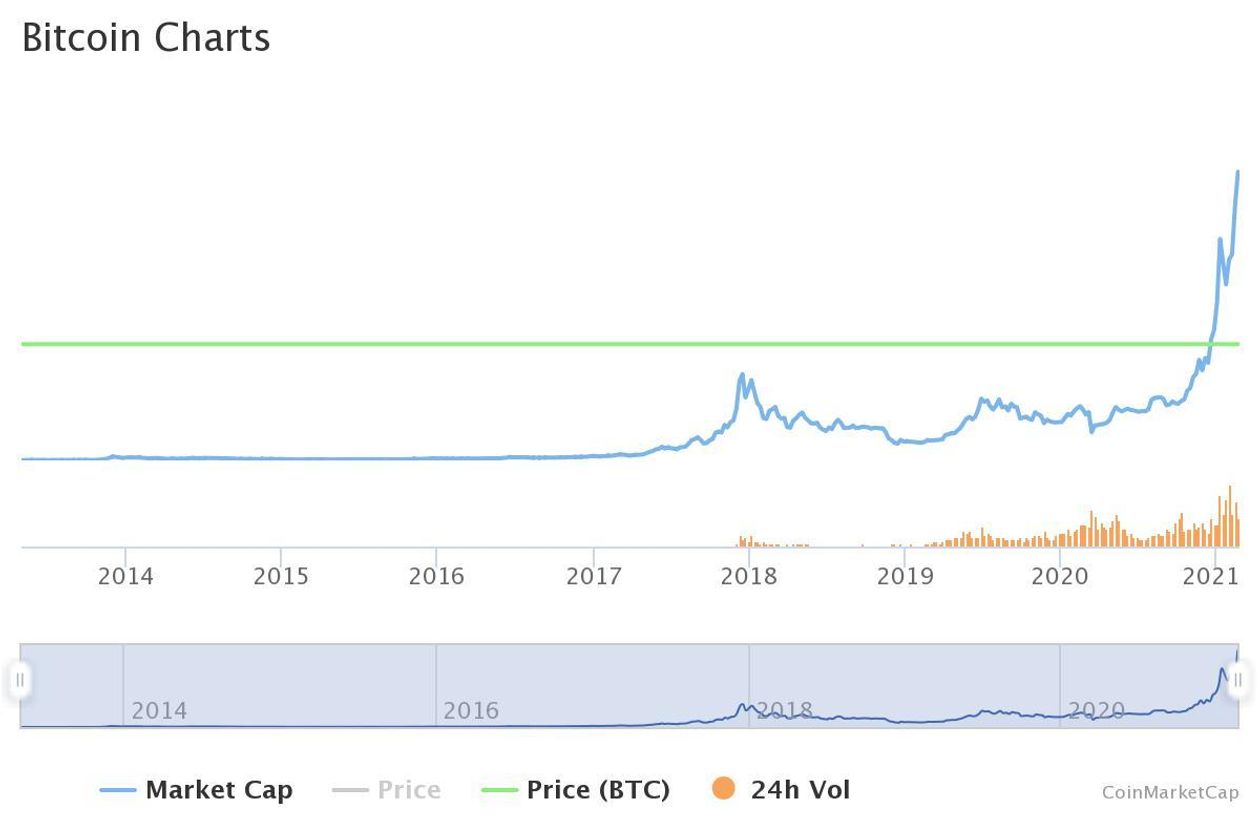Click the left range navigator handle
The image size is (1260, 840).
(x=20, y=681)
